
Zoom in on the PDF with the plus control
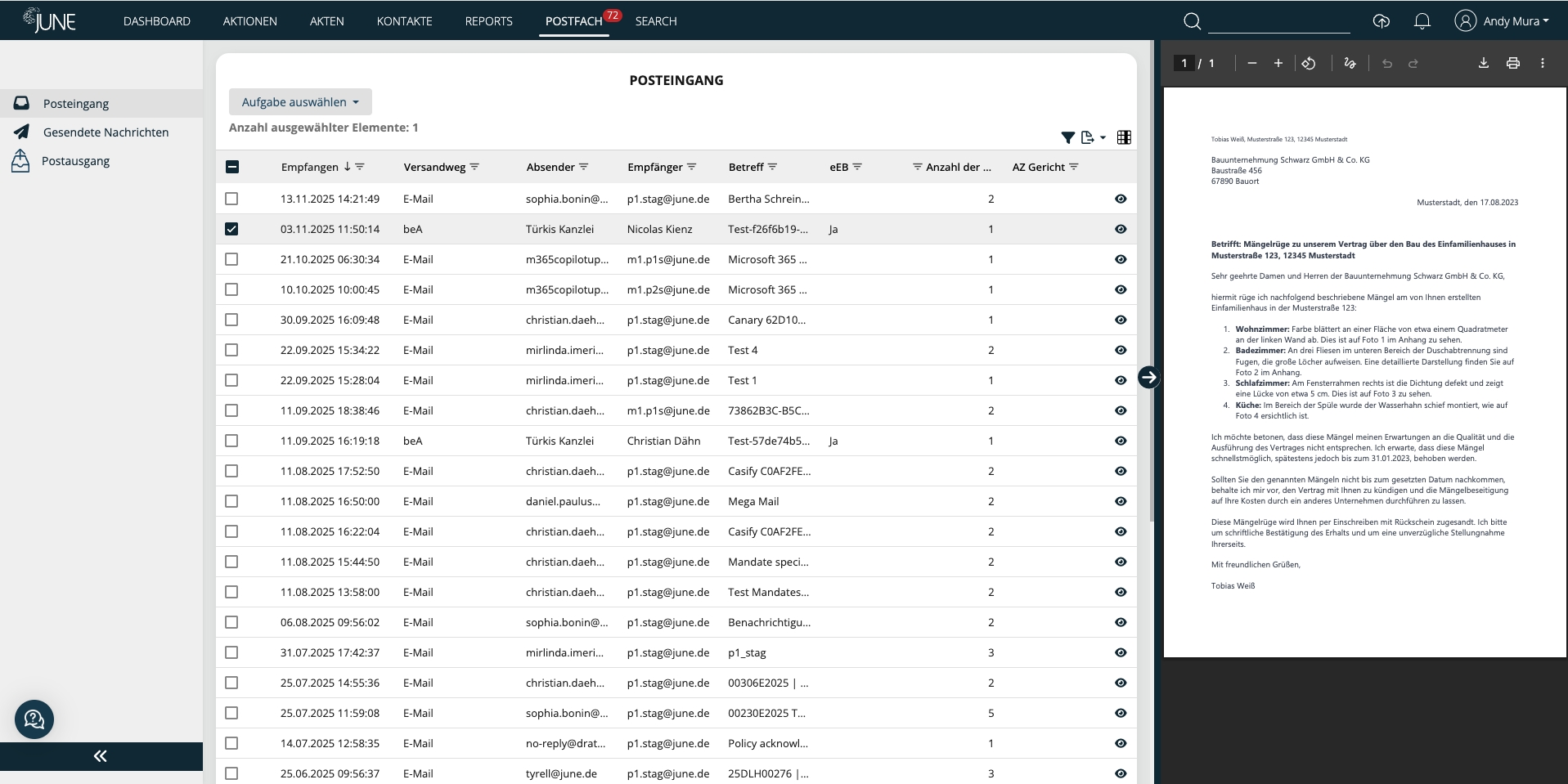[x=1278, y=63]
